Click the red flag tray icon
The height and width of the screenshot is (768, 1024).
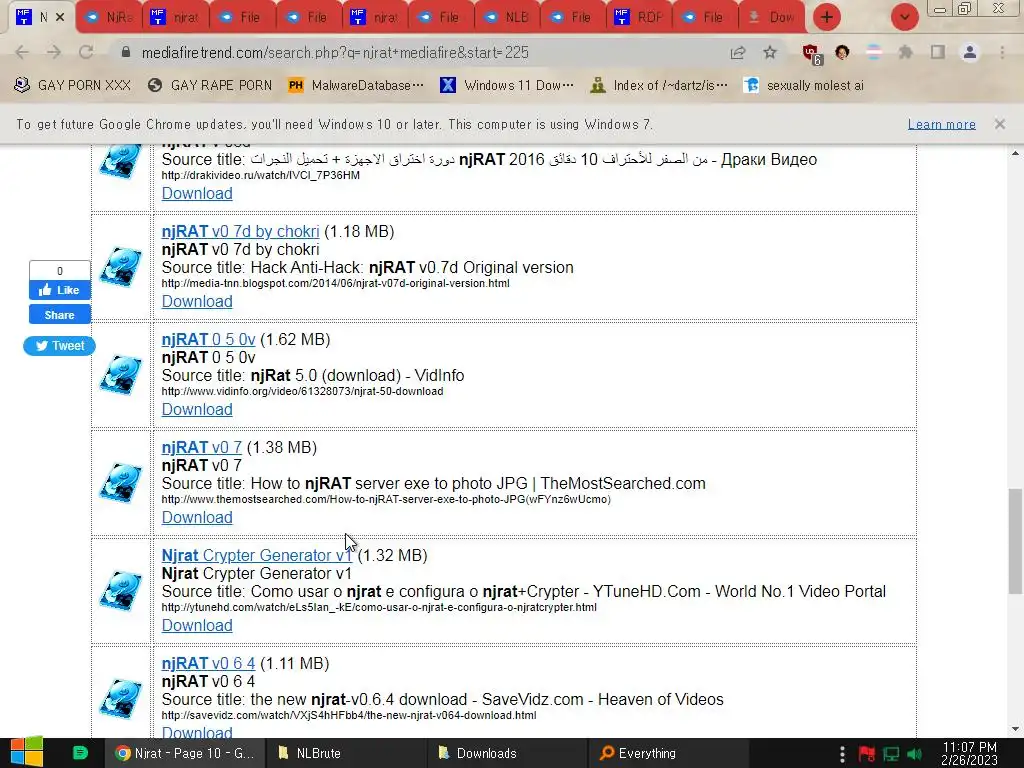click(867, 754)
